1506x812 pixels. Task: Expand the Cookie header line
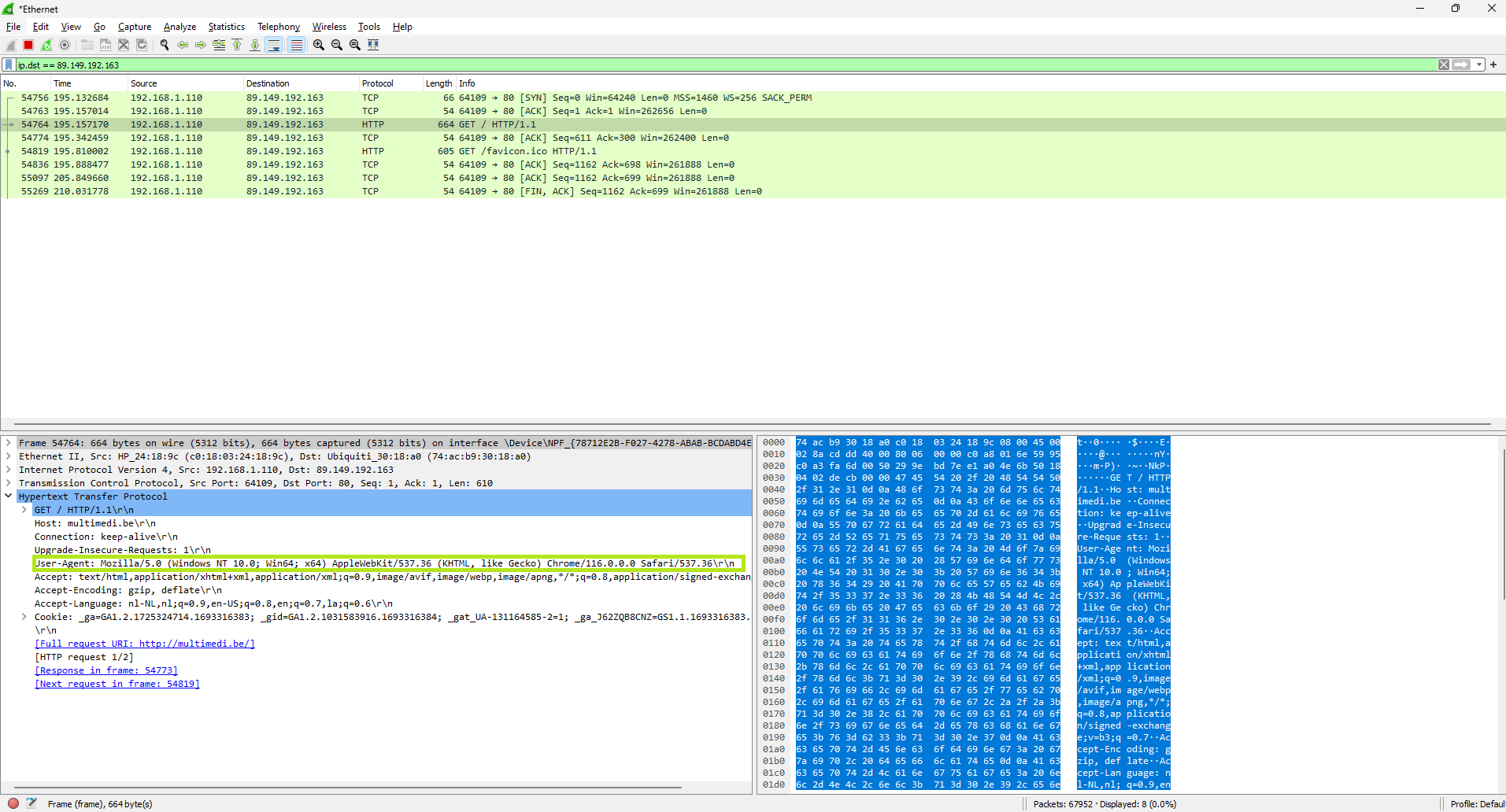pos(24,617)
